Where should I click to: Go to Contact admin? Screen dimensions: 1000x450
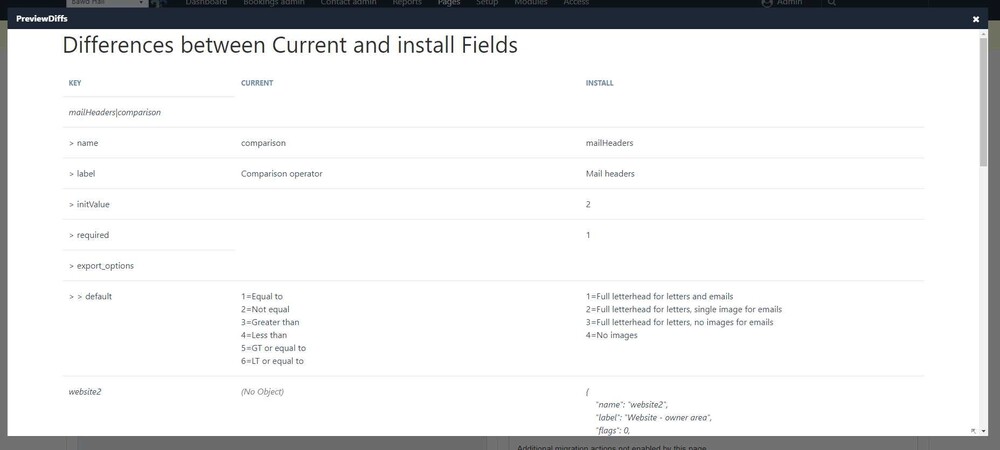[350, 3]
